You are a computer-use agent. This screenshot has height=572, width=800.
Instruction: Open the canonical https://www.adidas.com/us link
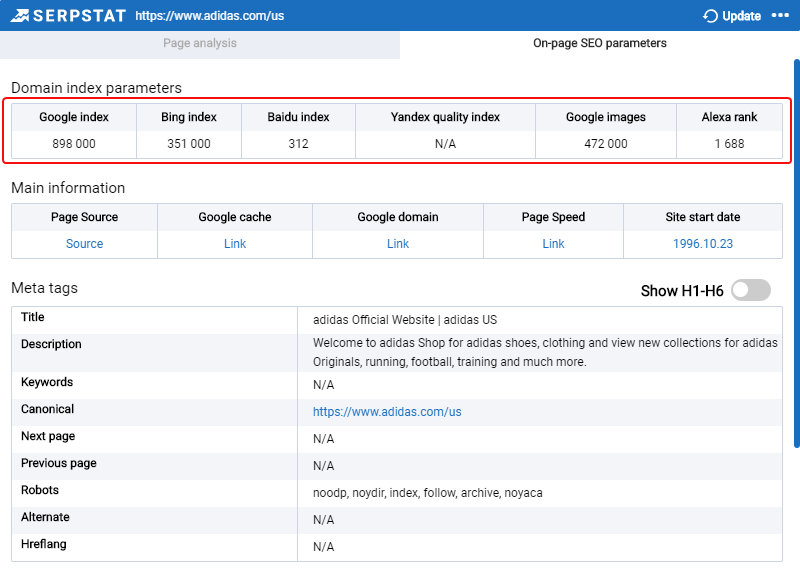(387, 412)
